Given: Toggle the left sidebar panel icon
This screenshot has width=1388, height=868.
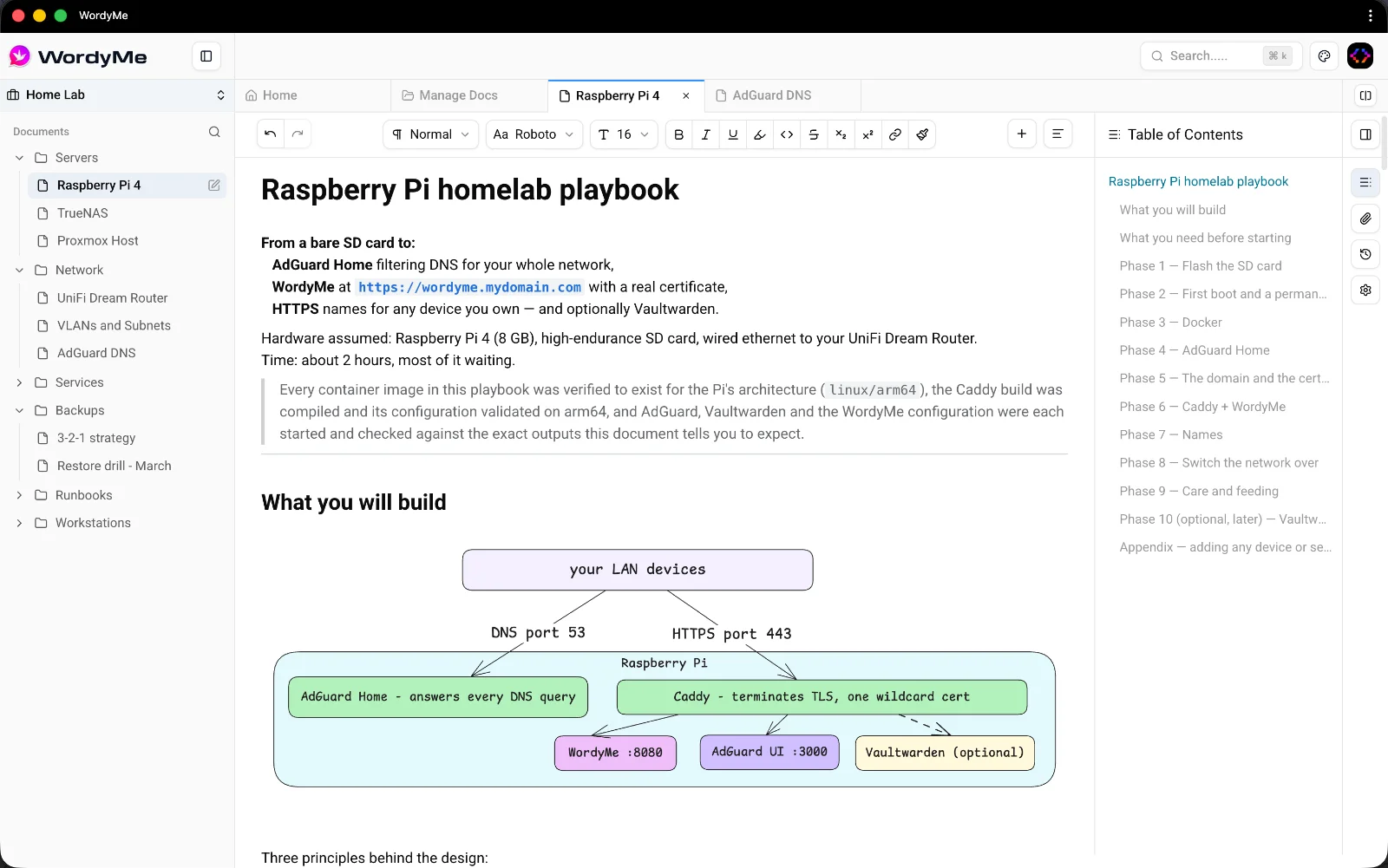Looking at the screenshot, I should click(206, 56).
